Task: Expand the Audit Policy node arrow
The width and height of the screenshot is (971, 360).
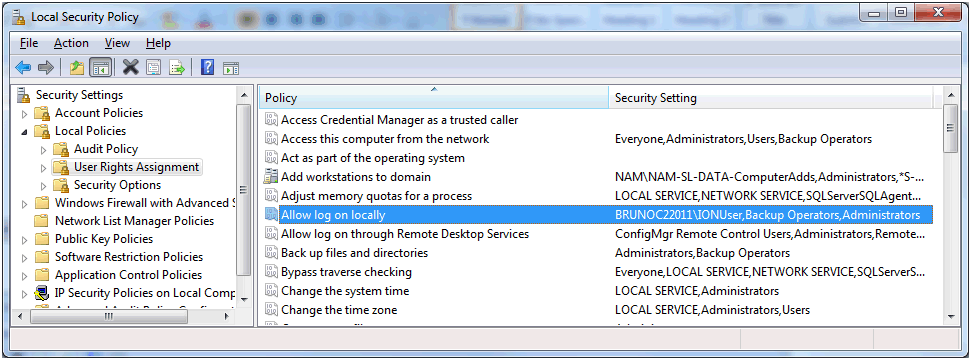Action: coord(43,149)
